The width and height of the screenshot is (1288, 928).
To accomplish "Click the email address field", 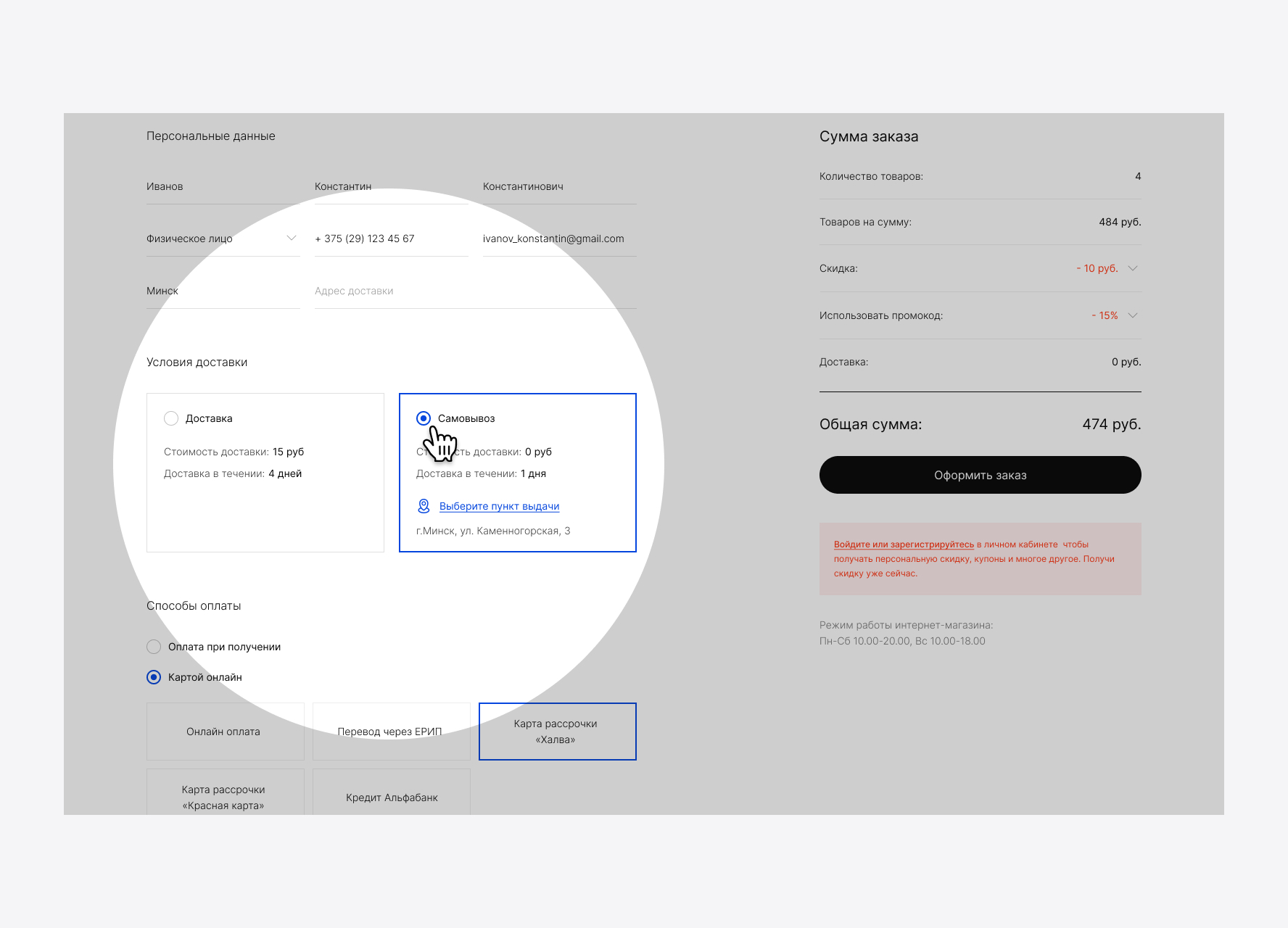I will pos(558,239).
